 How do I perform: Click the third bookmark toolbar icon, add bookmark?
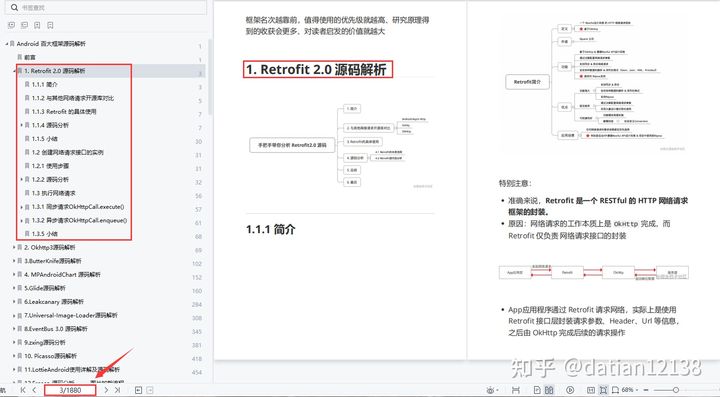point(37,25)
